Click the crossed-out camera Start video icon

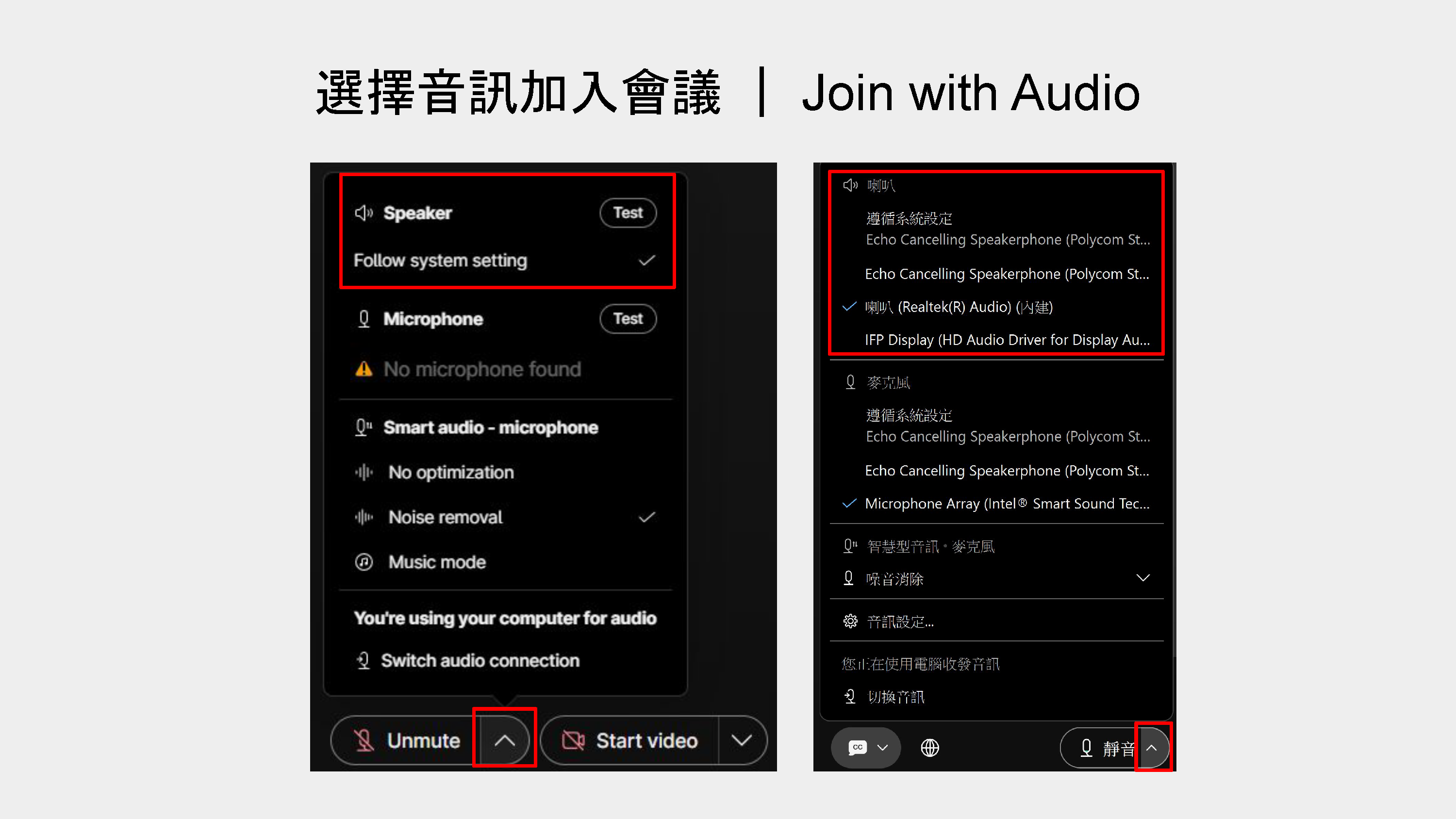click(573, 740)
